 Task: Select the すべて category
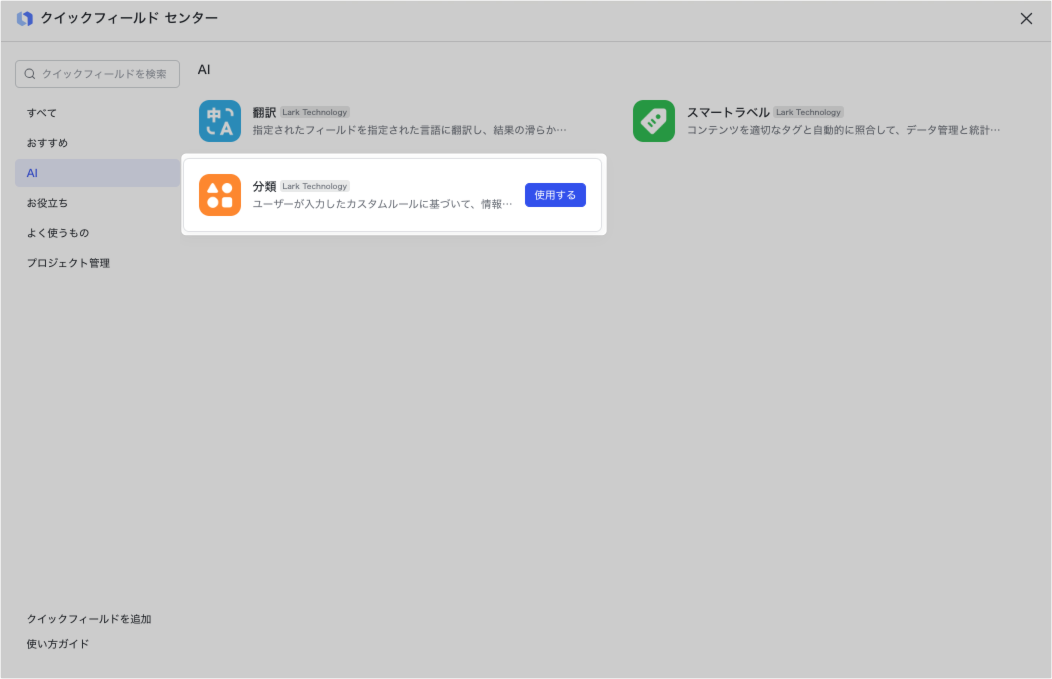pyautogui.click(x=42, y=113)
